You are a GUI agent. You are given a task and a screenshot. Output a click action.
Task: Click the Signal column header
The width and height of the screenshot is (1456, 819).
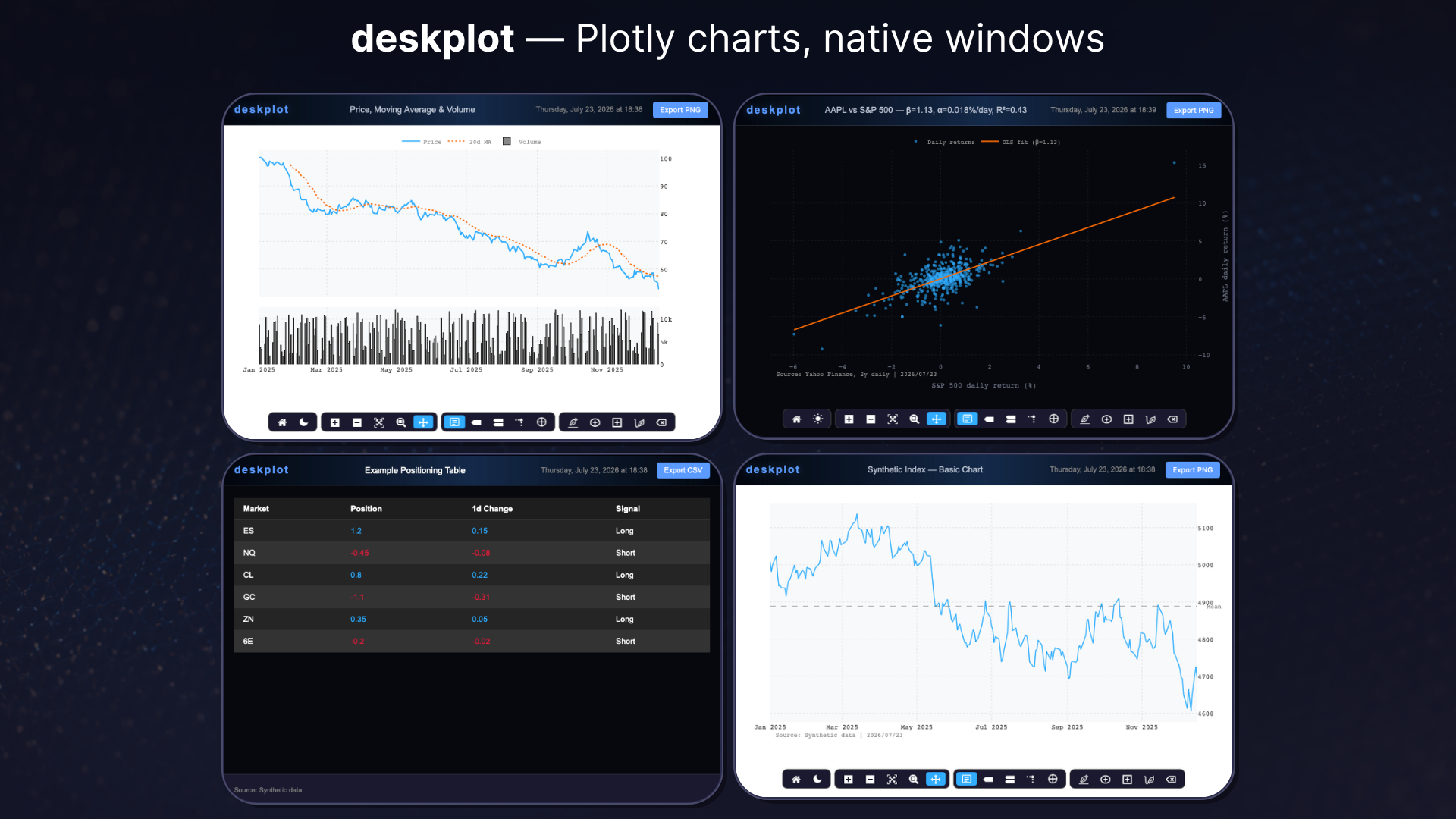click(628, 509)
